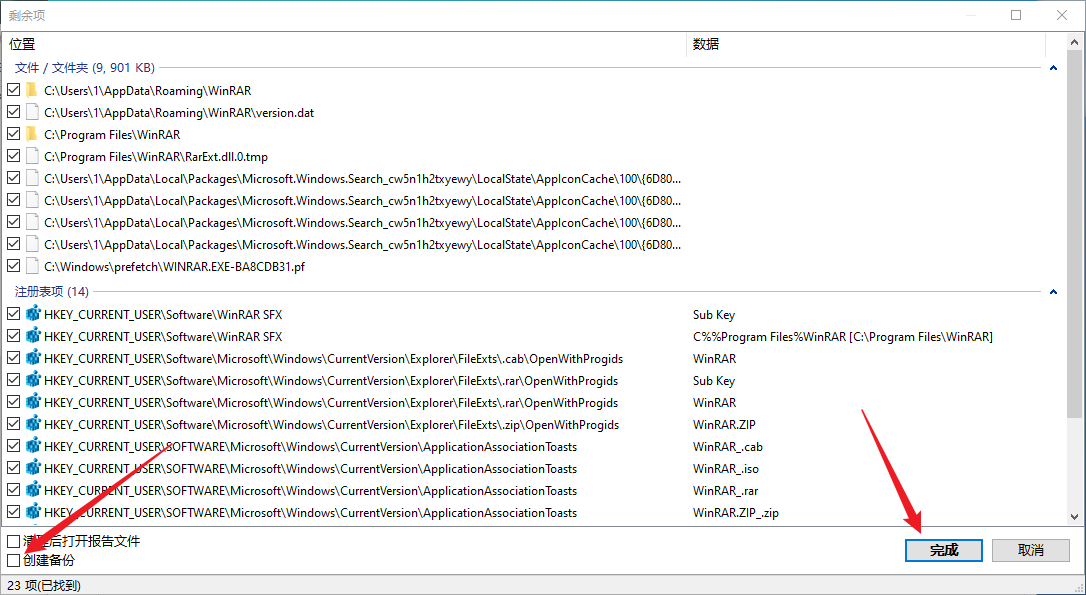Uncheck checkbox of WinRAR SFX Sub Key row
The width and height of the screenshot is (1086, 595).
coord(13,314)
